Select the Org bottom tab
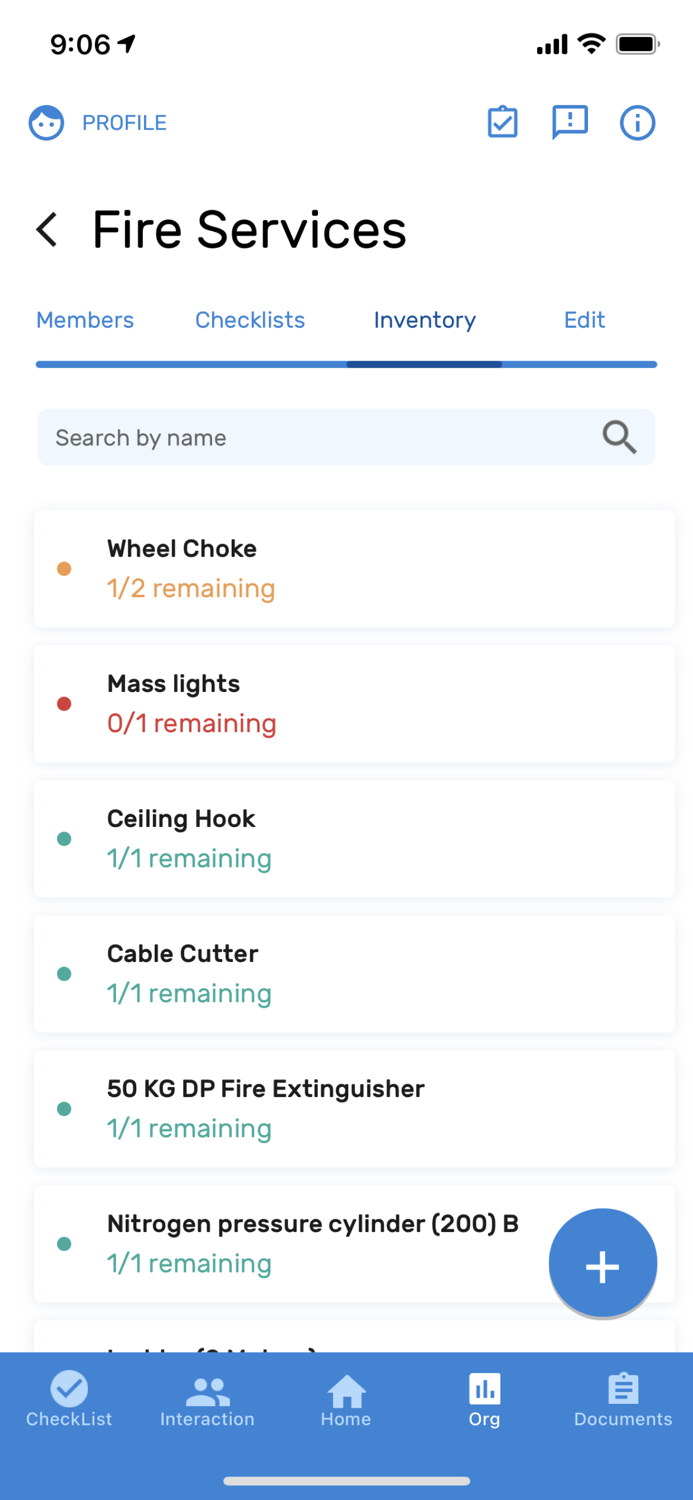693x1500 pixels. [484, 1400]
